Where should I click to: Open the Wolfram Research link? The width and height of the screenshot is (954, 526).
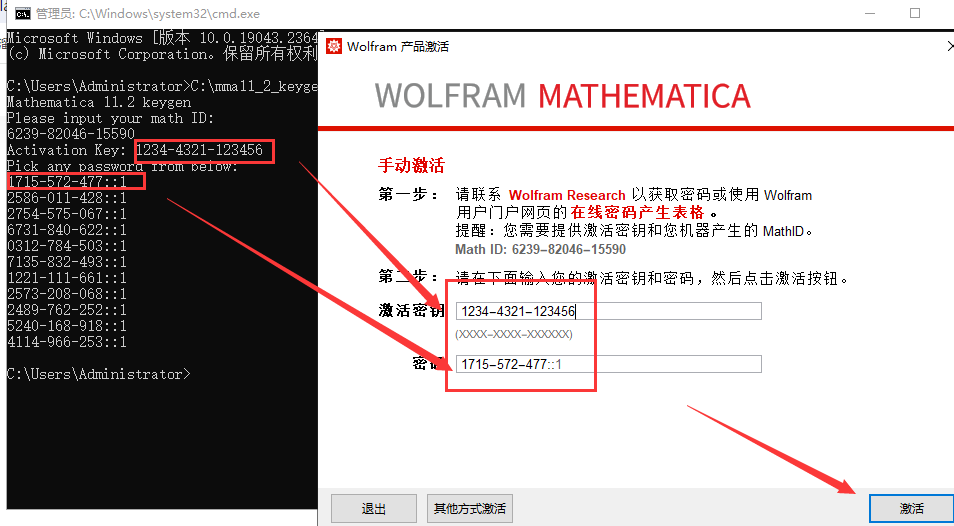coord(567,195)
